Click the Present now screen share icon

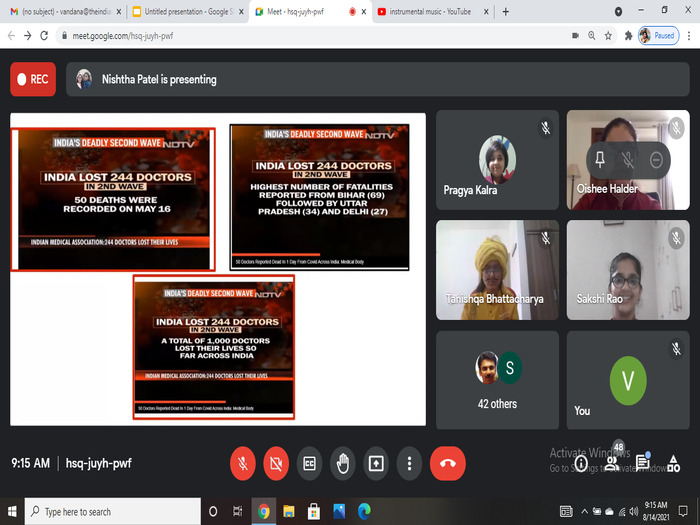(376, 463)
